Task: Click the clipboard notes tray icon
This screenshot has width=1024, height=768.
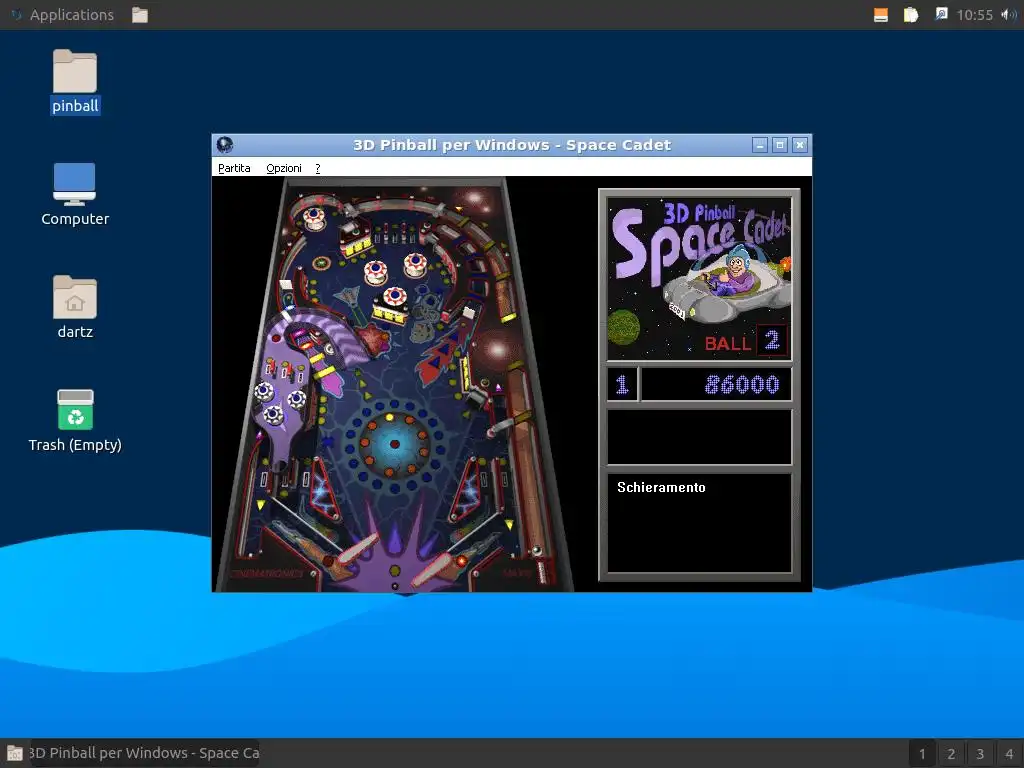Action: click(x=910, y=14)
